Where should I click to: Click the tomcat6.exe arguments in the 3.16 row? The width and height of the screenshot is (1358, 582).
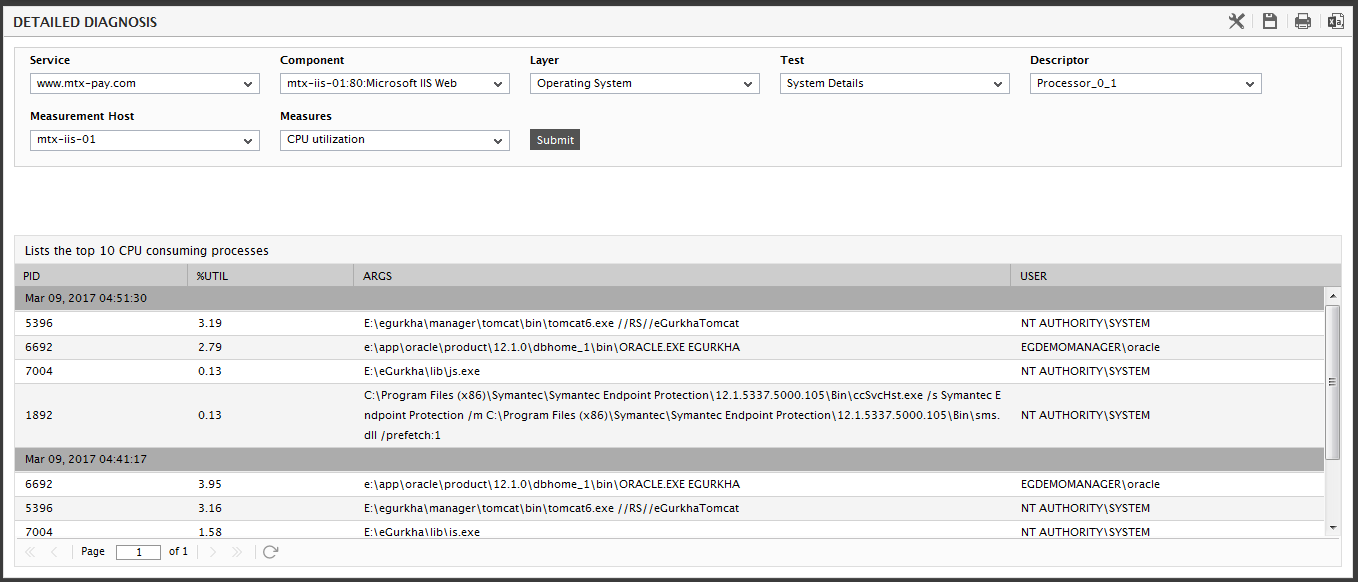[x=552, y=509]
